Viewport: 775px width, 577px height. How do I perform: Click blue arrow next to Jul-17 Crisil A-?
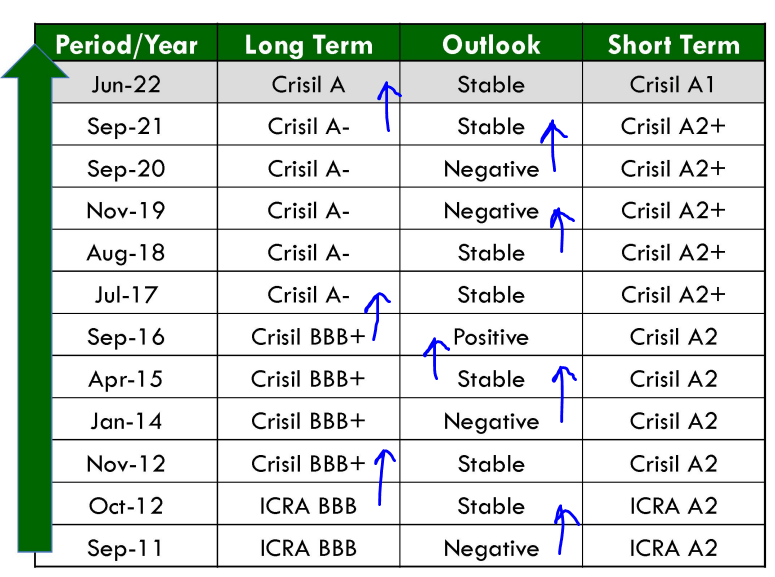(377, 316)
